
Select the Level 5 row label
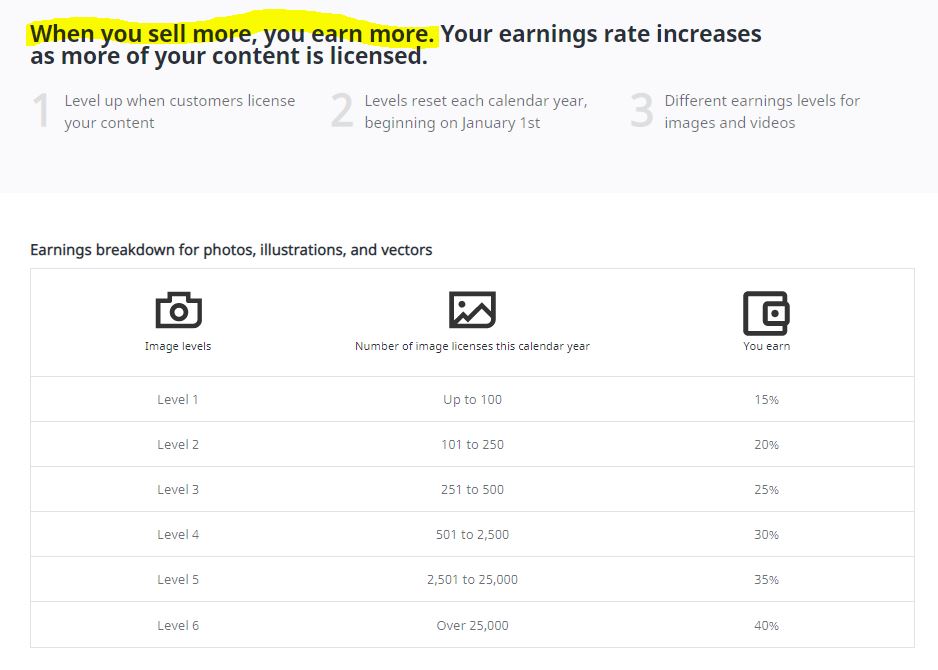(178, 580)
